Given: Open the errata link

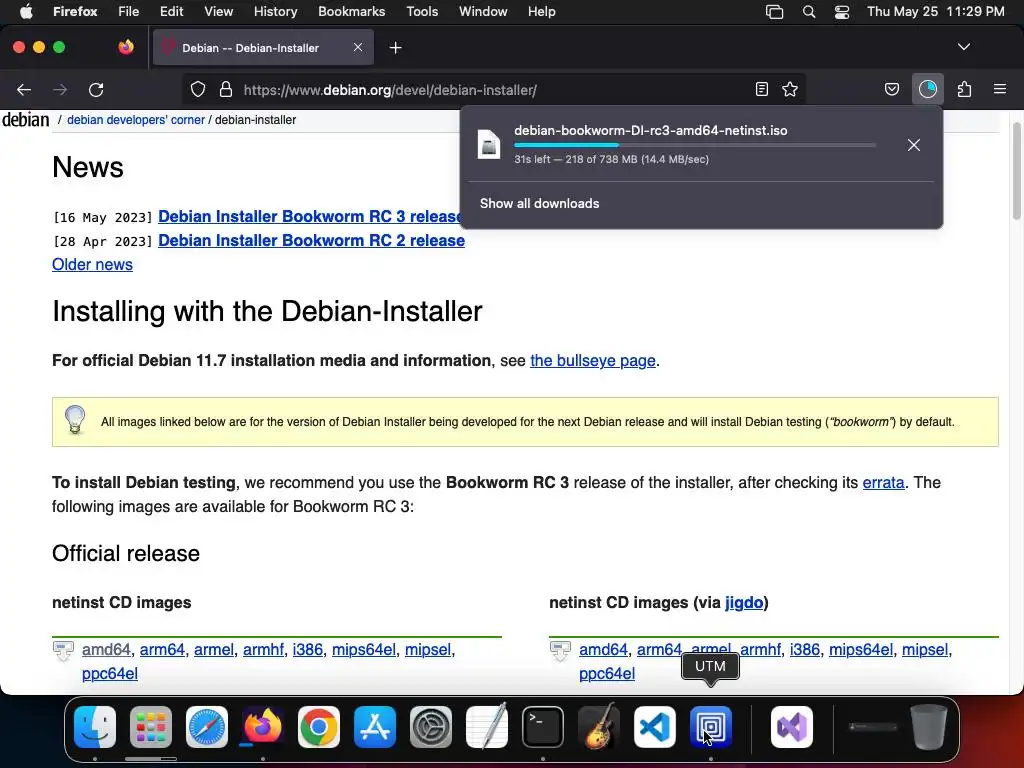Looking at the screenshot, I should pos(883,483).
